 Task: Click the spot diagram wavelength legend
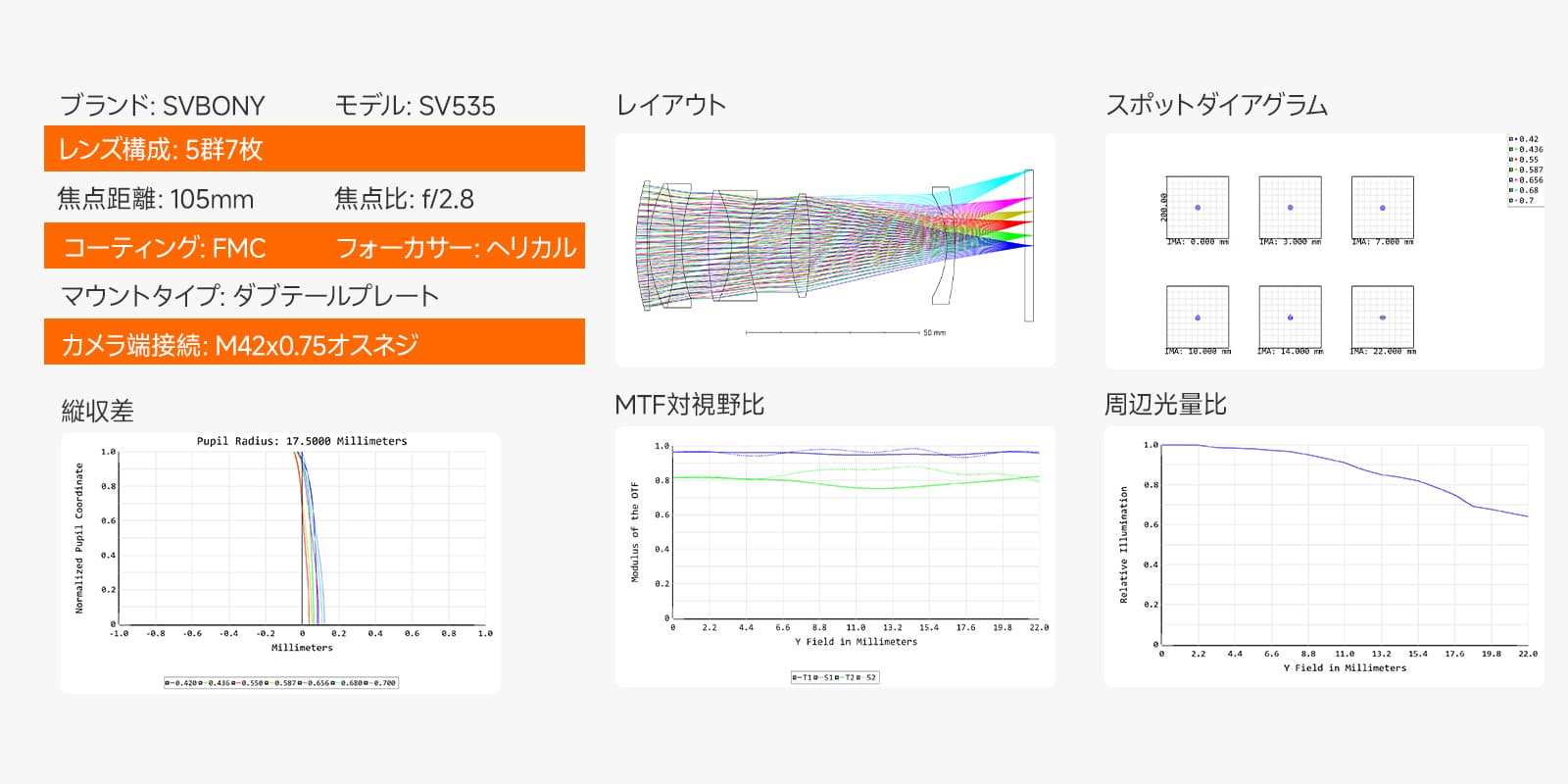point(1525,170)
